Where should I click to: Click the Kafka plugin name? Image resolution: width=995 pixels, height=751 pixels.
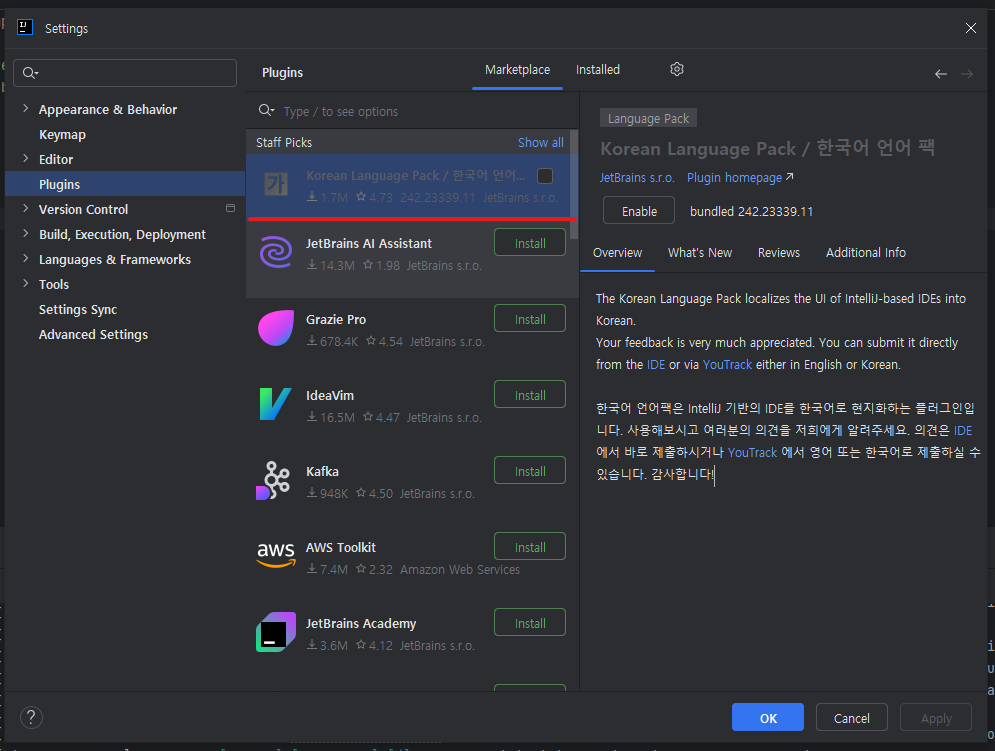point(322,472)
